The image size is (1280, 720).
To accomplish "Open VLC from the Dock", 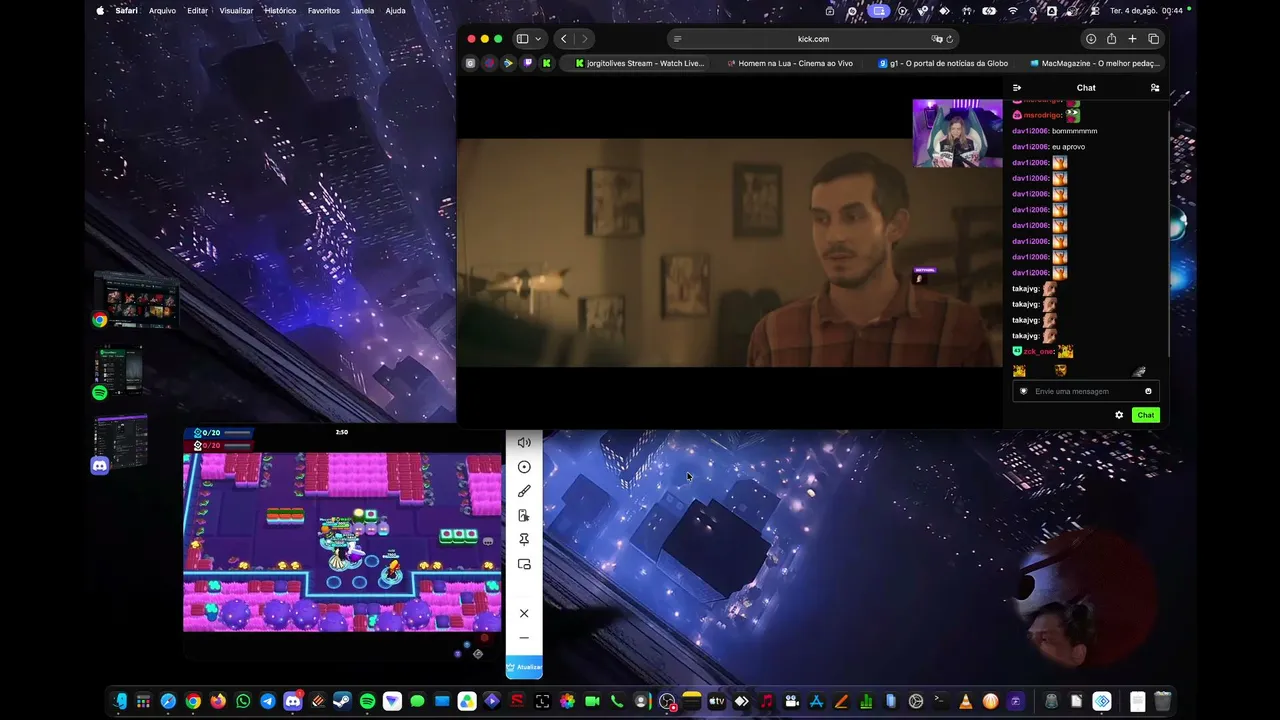I will point(966,701).
